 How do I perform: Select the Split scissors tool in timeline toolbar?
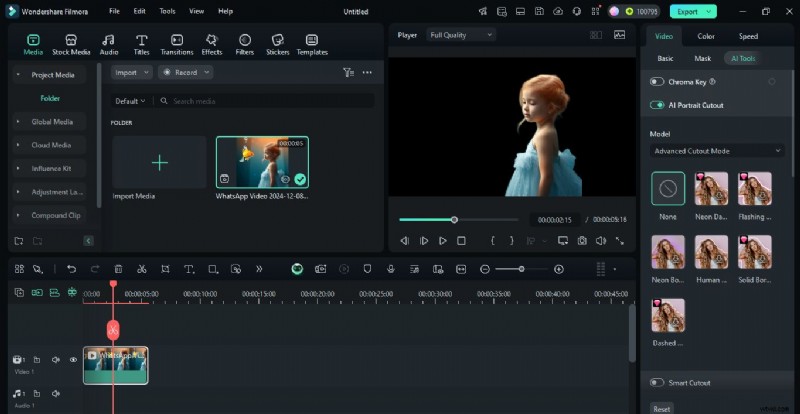pos(141,269)
